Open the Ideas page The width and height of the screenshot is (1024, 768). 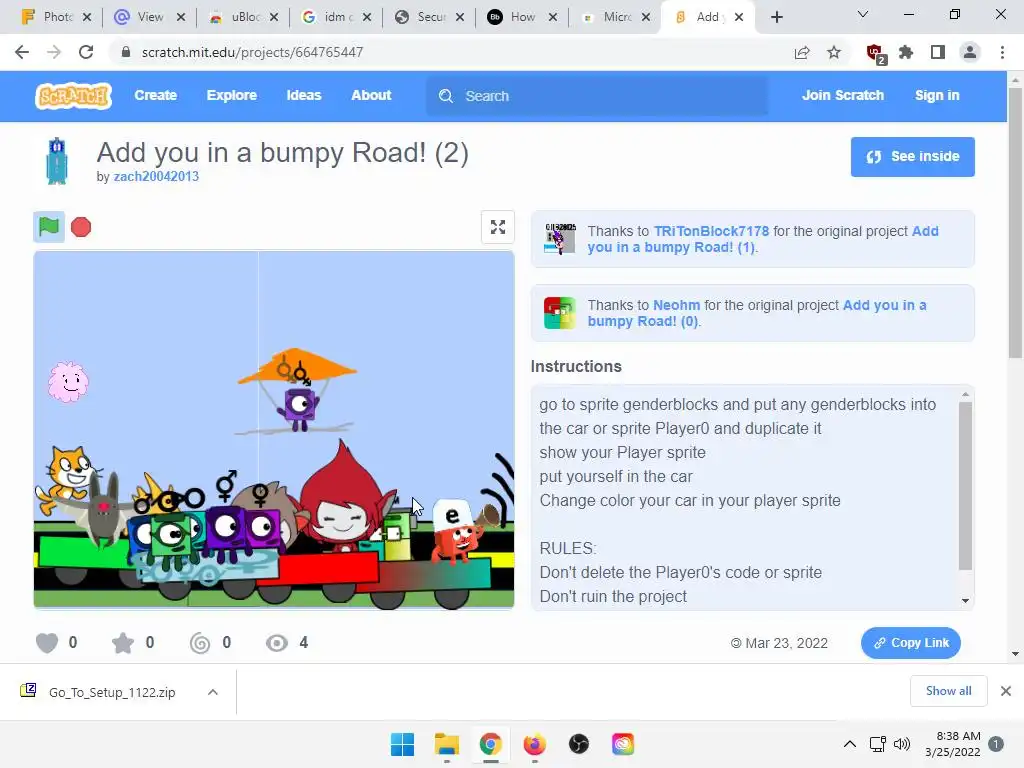click(304, 95)
